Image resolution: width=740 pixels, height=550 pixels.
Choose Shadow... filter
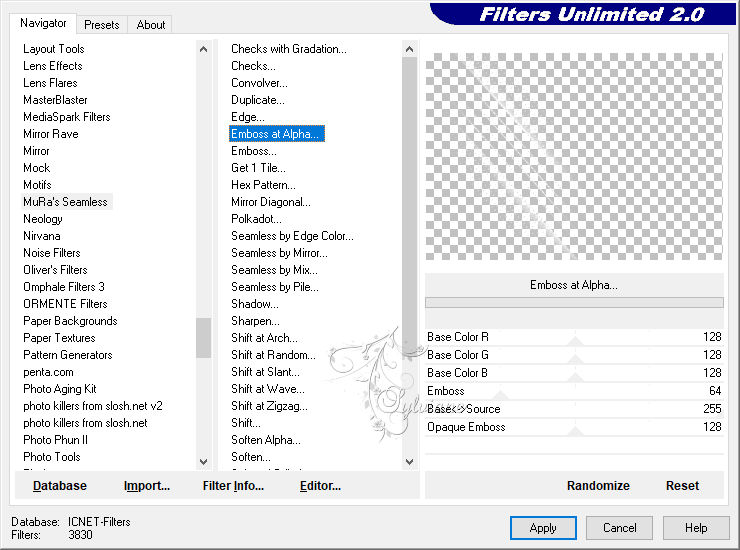click(x=255, y=304)
